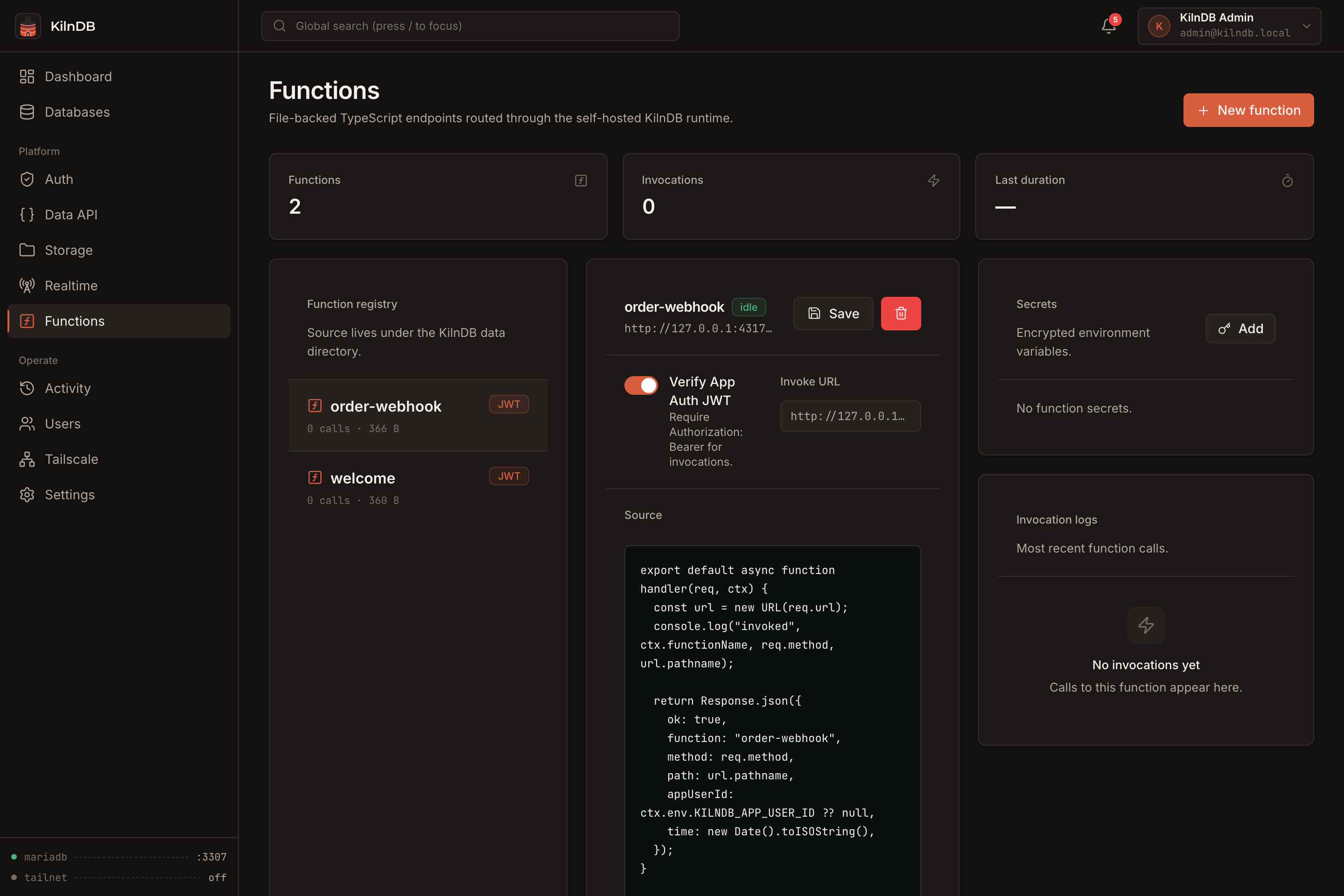Click the Invocations count value 0
This screenshot has height=896, width=1344.
pyautogui.click(x=648, y=206)
